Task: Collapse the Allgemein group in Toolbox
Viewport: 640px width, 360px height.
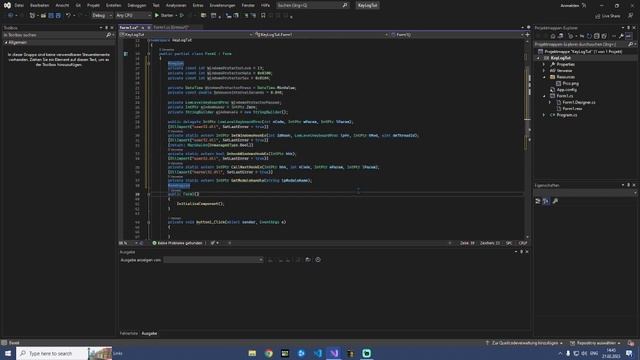Action: click(x=6, y=42)
